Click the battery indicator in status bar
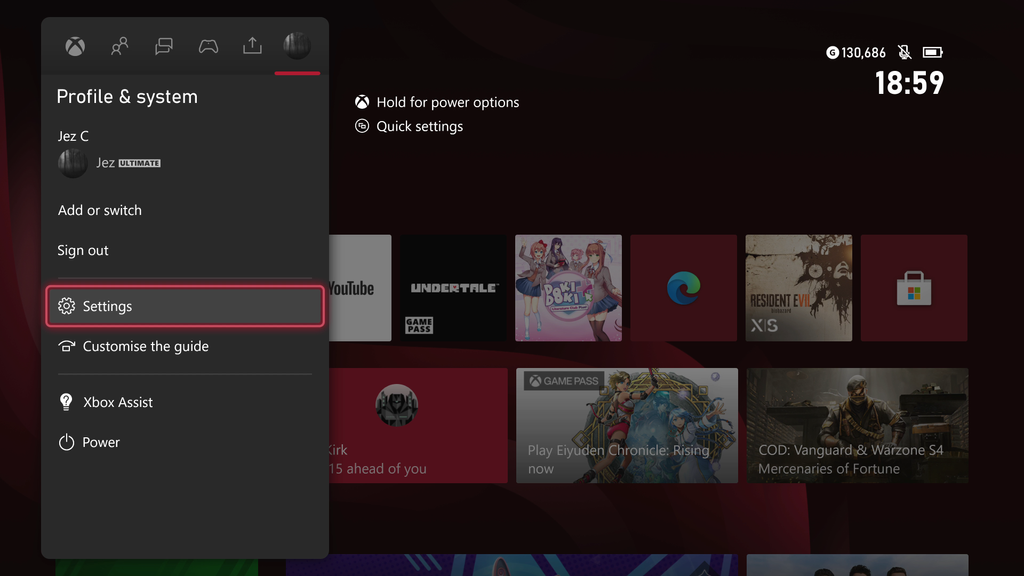1024x576 pixels. (933, 51)
